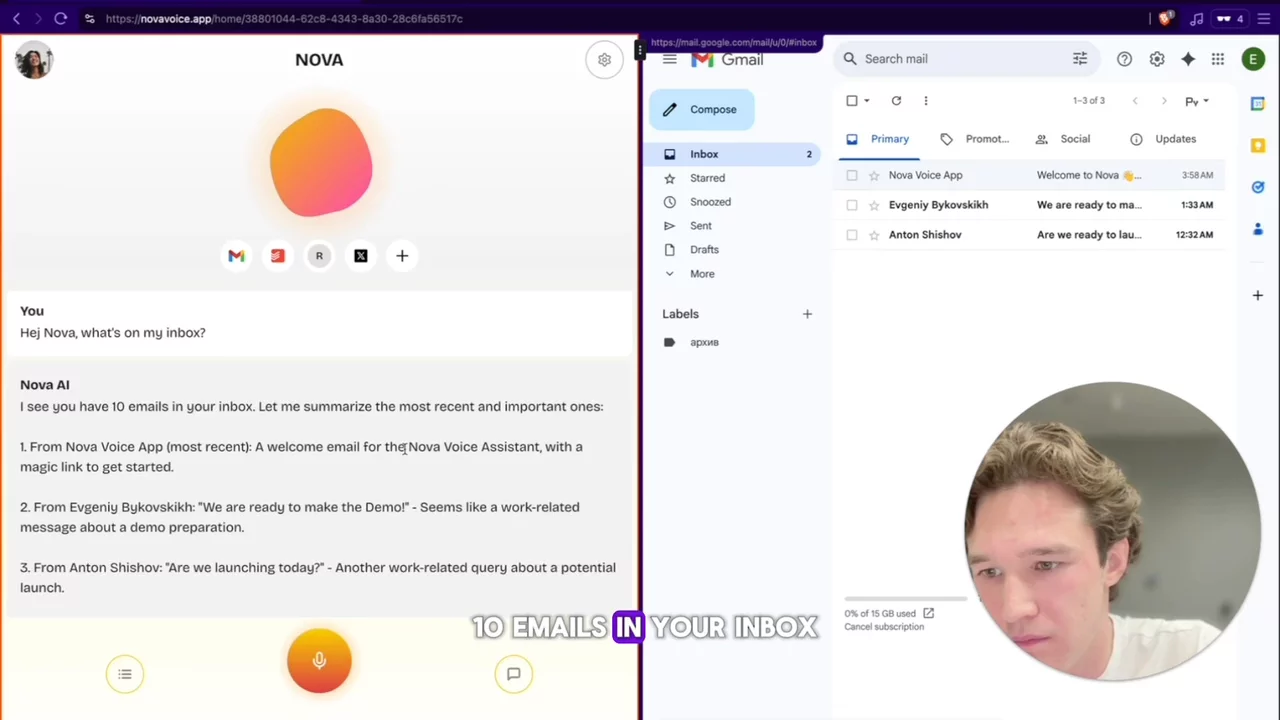The width and height of the screenshot is (1280, 720).
Task: Open the Google account avatar E
Action: 1253,59
